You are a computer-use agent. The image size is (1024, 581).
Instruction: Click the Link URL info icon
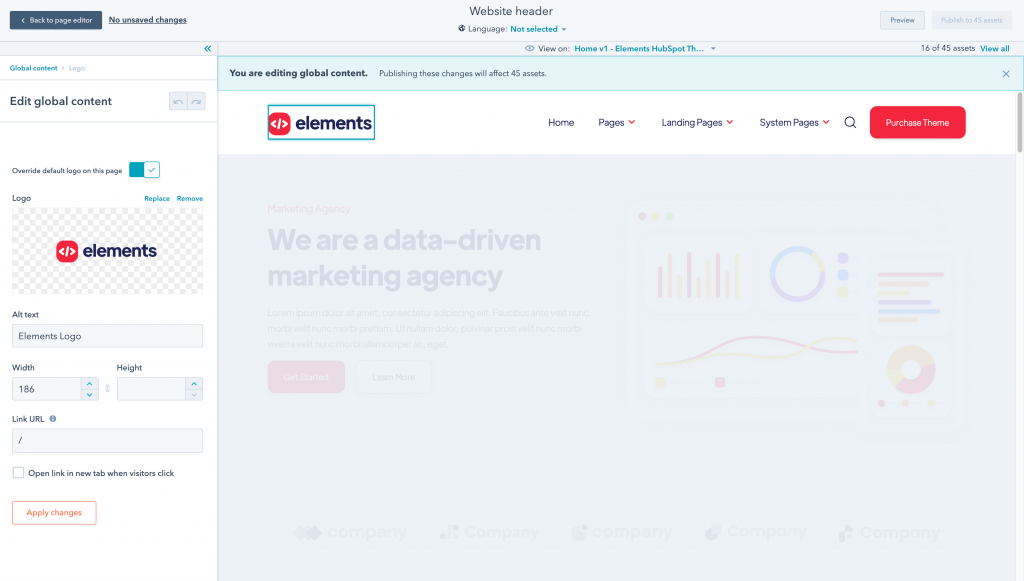pyautogui.click(x=53, y=419)
